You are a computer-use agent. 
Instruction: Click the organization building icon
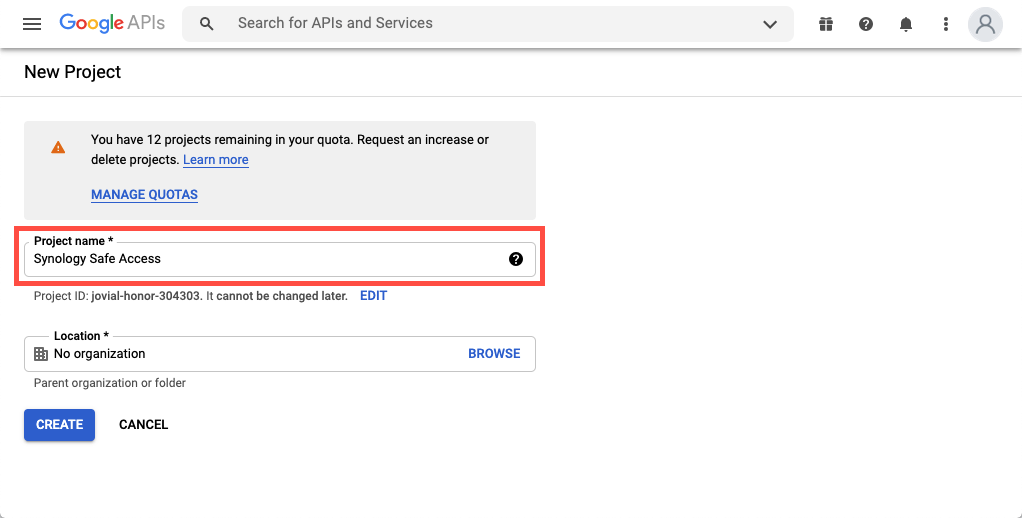click(x=40, y=354)
